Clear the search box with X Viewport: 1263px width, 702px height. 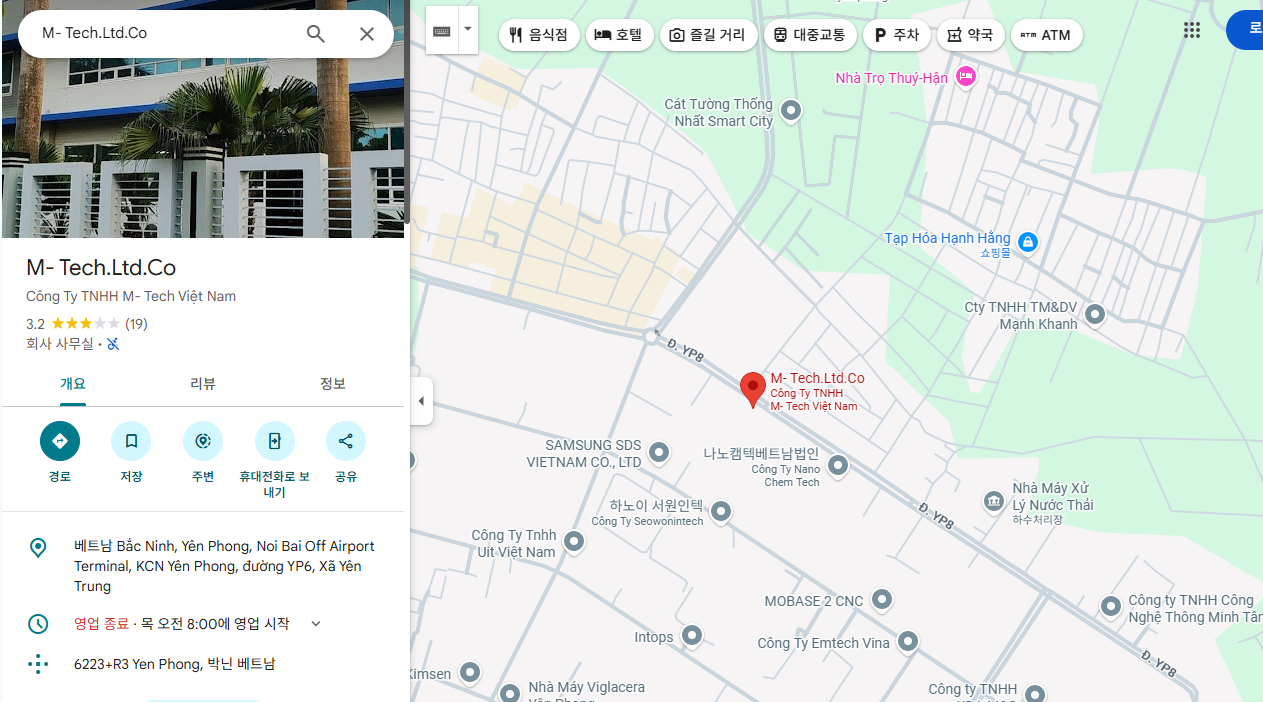tap(367, 34)
